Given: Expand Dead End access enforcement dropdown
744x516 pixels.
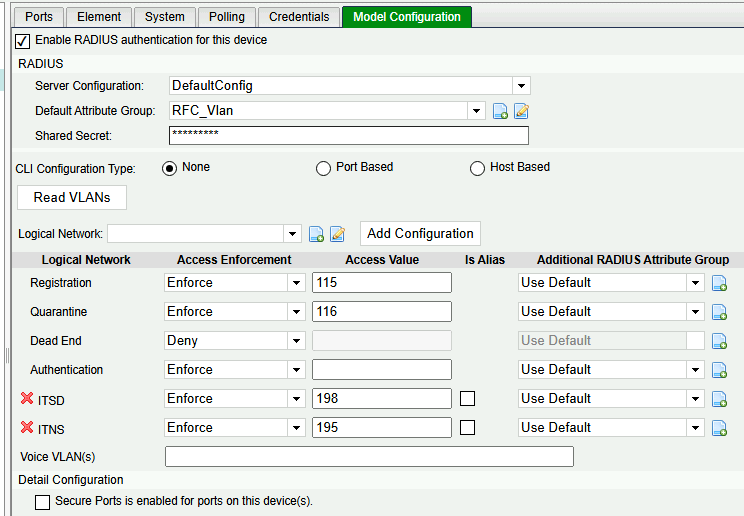Looking at the screenshot, I should click(296, 341).
